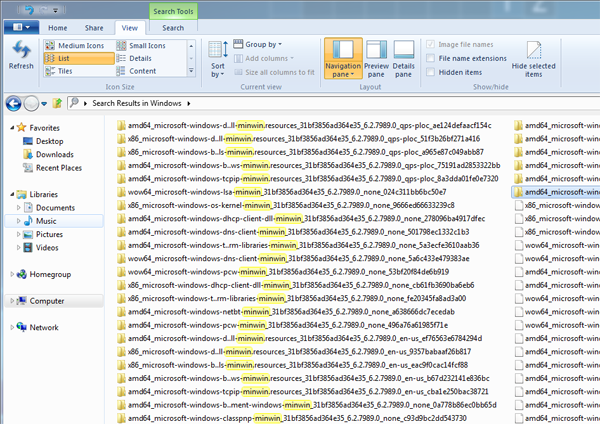
Task: Select the View ribbon tab
Action: pos(130,28)
